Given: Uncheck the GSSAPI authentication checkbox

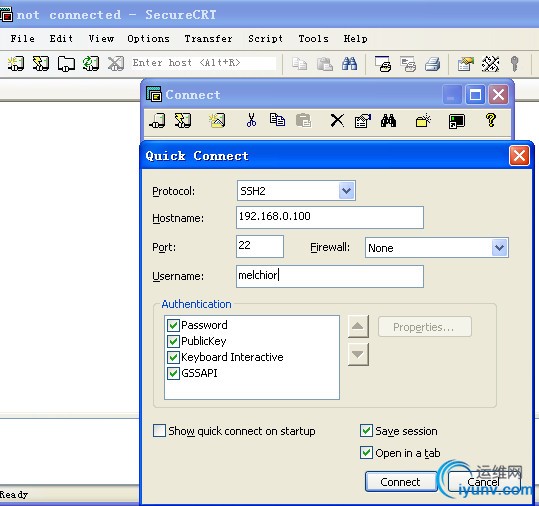Looking at the screenshot, I should click(173, 373).
